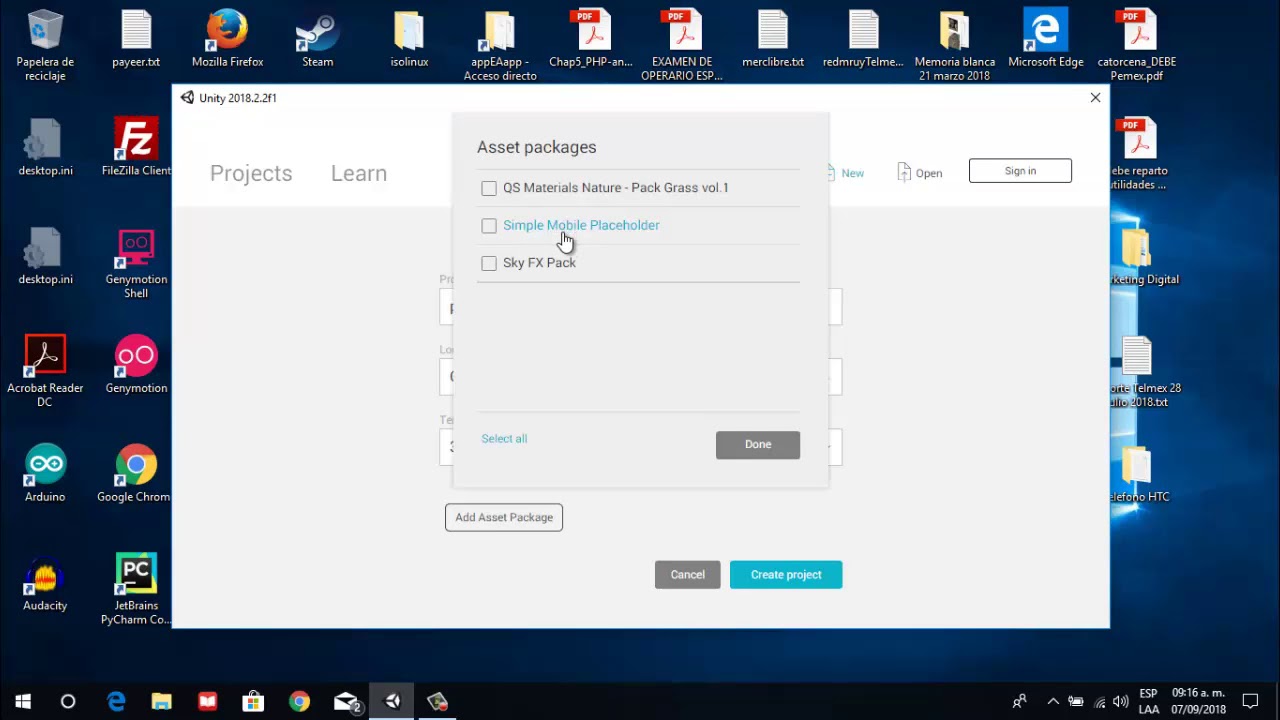Select FileZilla Client desktop icon
The image size is (1280, 720).
point(136,148)
